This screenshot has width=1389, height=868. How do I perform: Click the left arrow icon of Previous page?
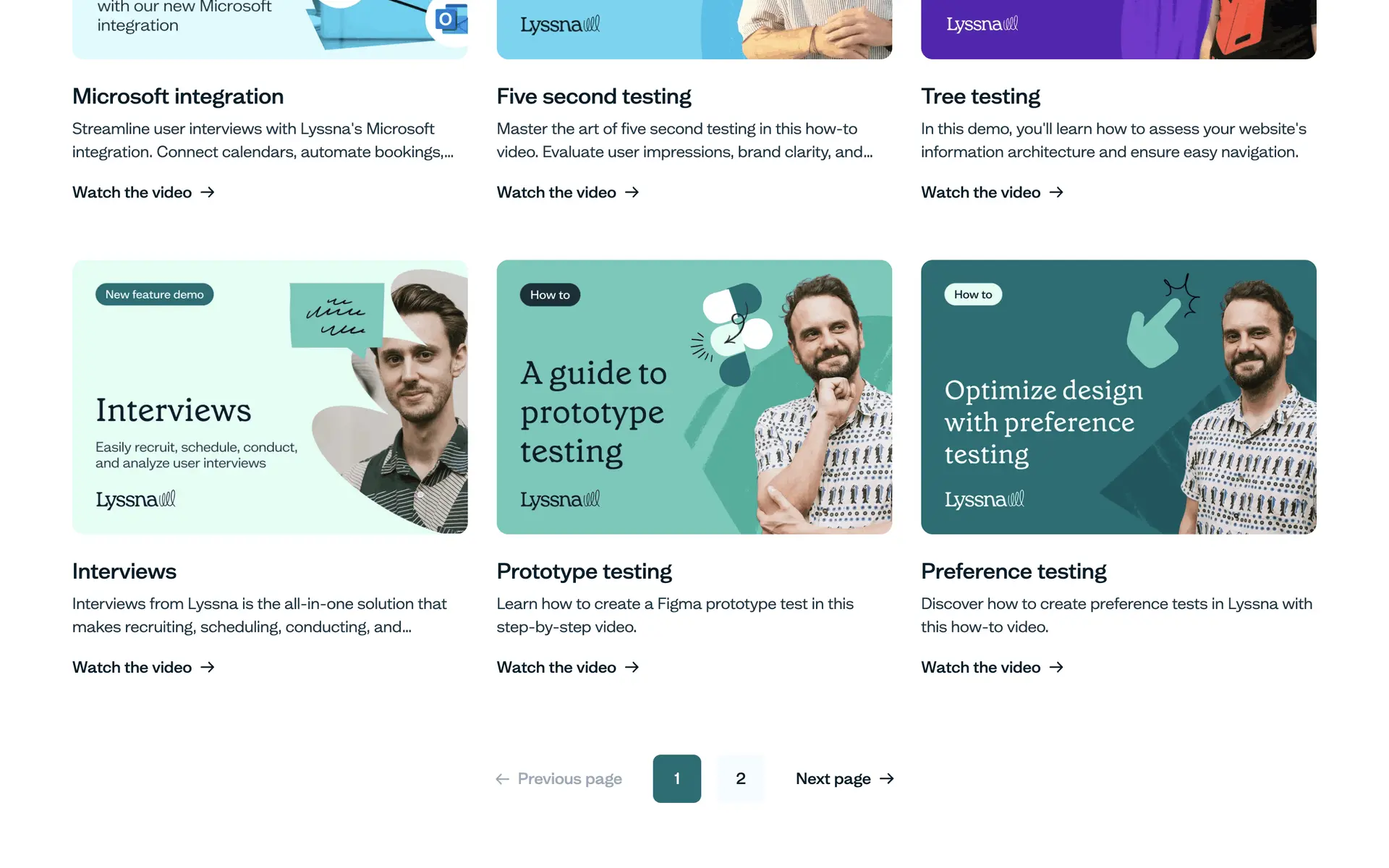pyautogui.click(x=502, y=779)
